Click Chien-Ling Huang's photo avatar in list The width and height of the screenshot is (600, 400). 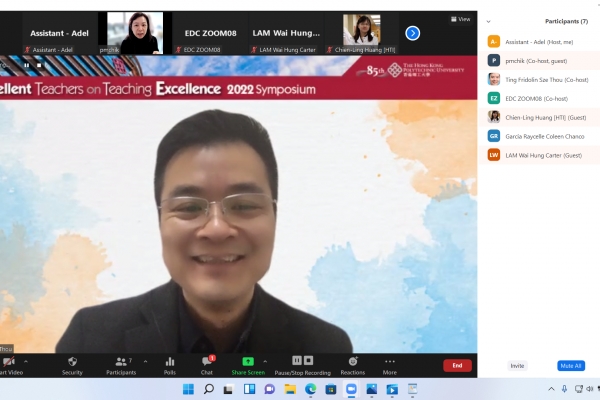[494, 117]
